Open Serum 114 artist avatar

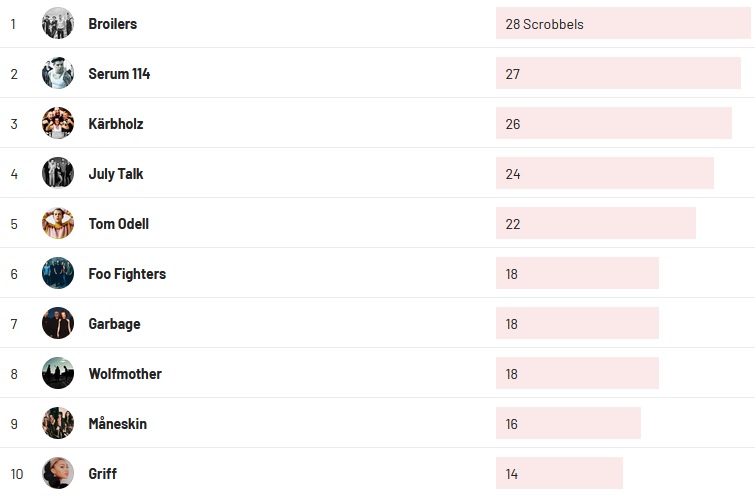[x=58, y=73]
